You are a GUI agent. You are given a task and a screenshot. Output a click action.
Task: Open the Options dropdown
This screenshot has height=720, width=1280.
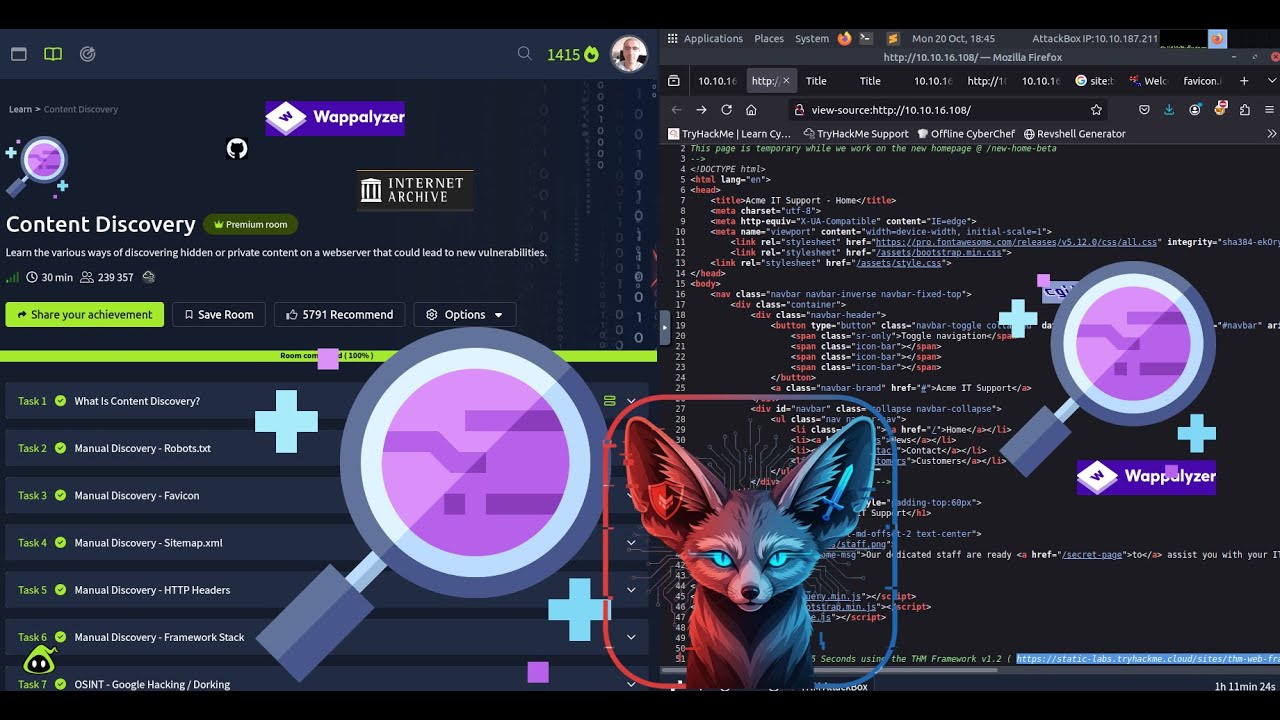pyautogui.click(x=465, y=314)
